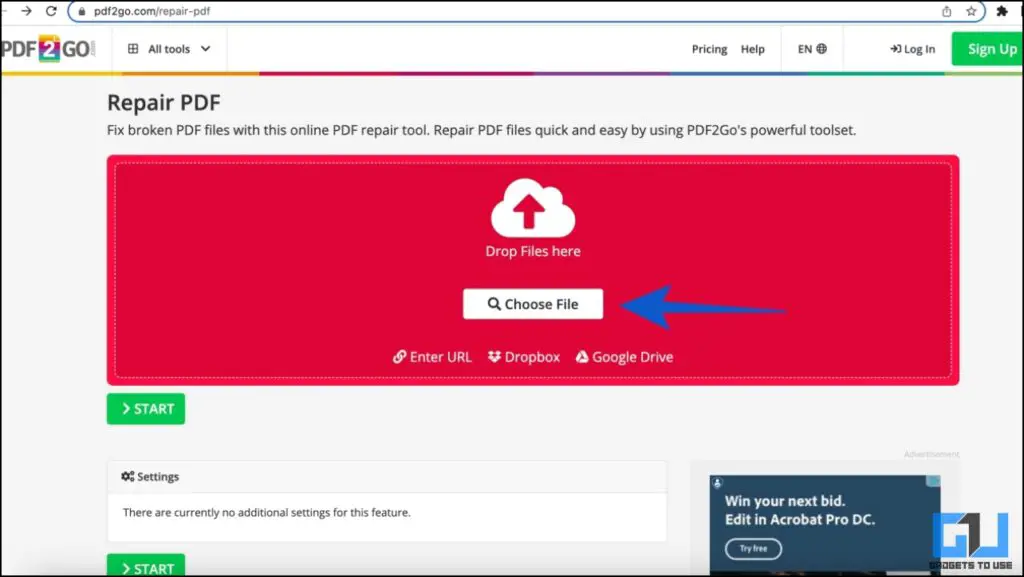Click the link chain icon beside Enter URL
Viewport: 1024px width, 577px height.
pyautogui.click(x=399, y=357)
